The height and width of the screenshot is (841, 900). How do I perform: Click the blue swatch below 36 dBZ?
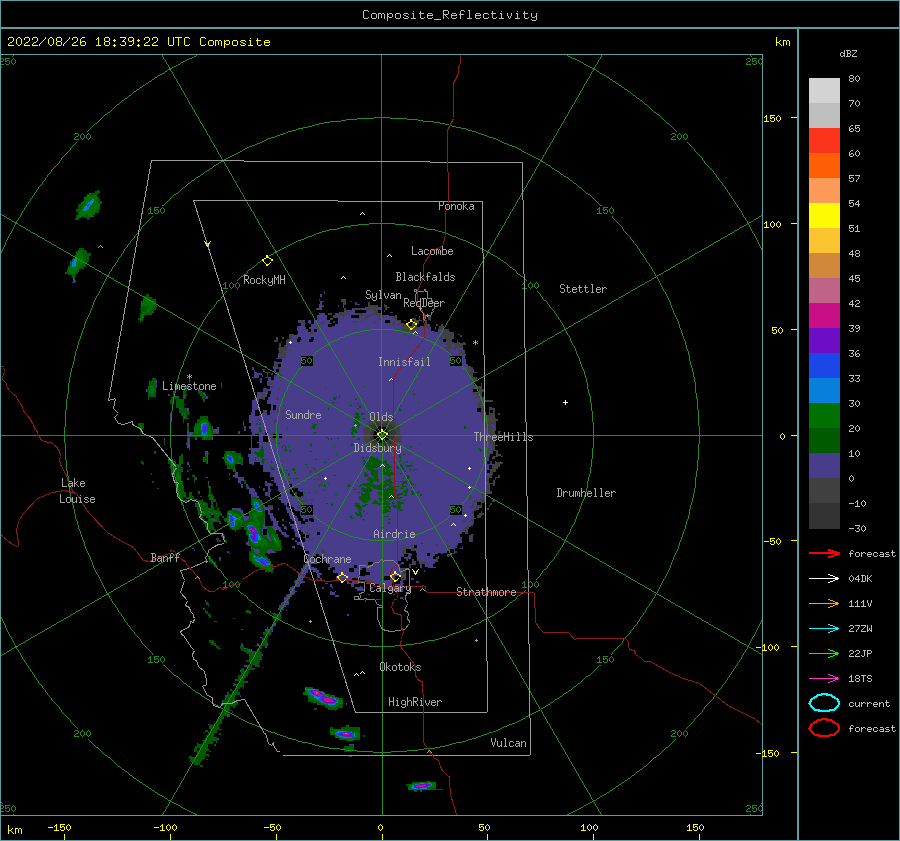tap(824, 365)
